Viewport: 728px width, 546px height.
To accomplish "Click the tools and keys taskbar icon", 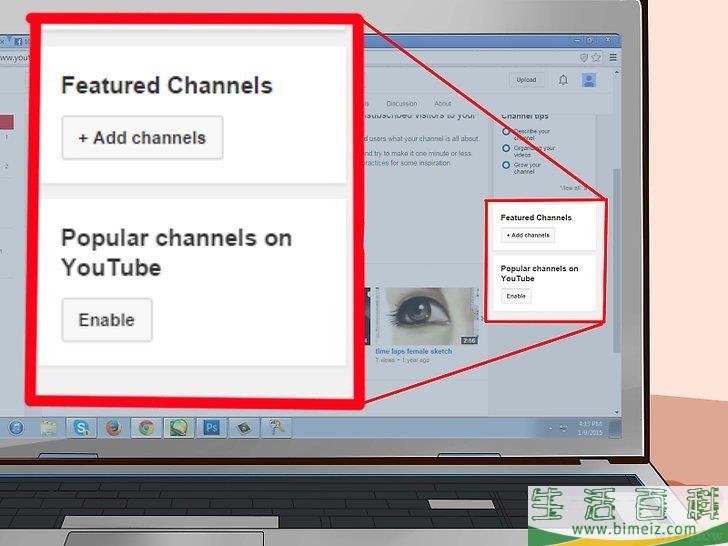I will coord(276,428).
